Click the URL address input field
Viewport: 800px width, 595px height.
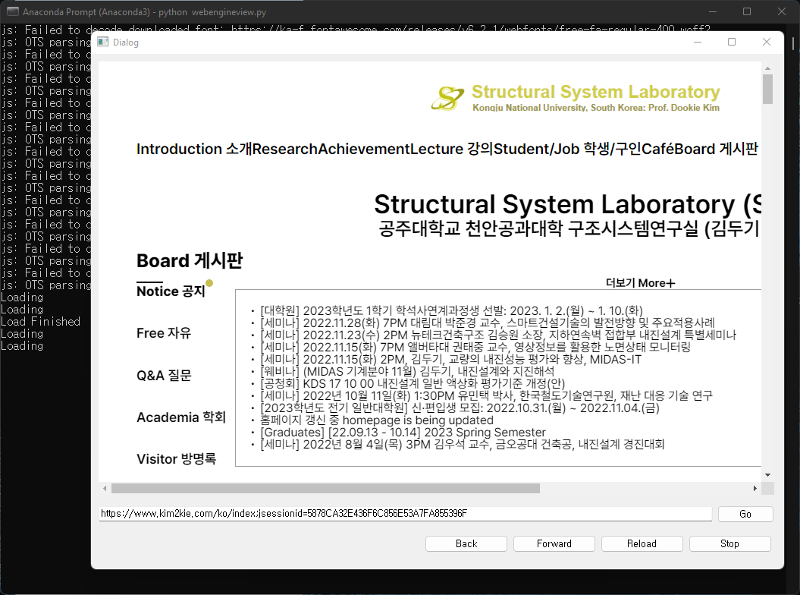[x=406, y=513]
